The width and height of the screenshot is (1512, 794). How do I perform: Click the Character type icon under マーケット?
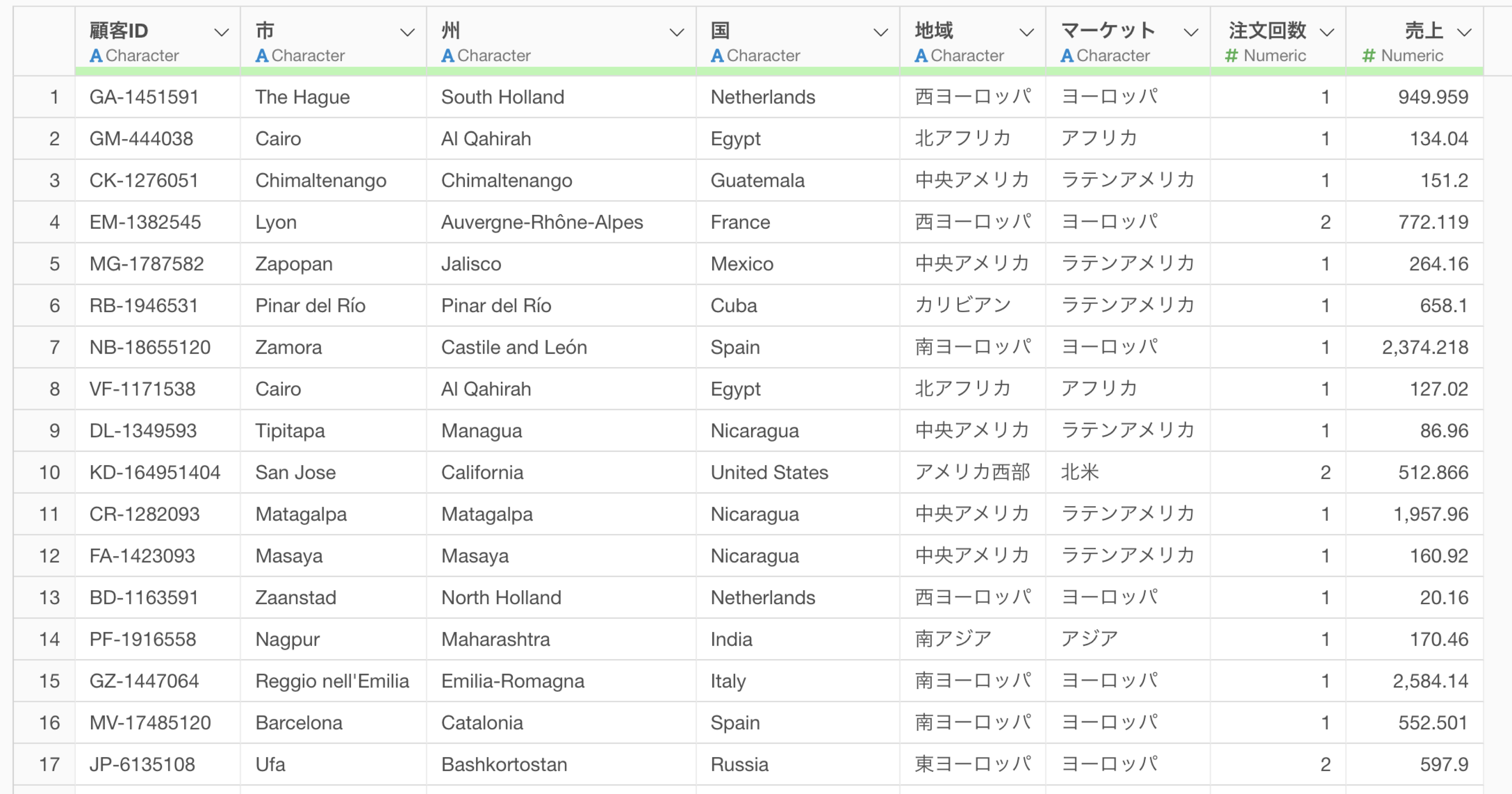[x=1067, y=56]
